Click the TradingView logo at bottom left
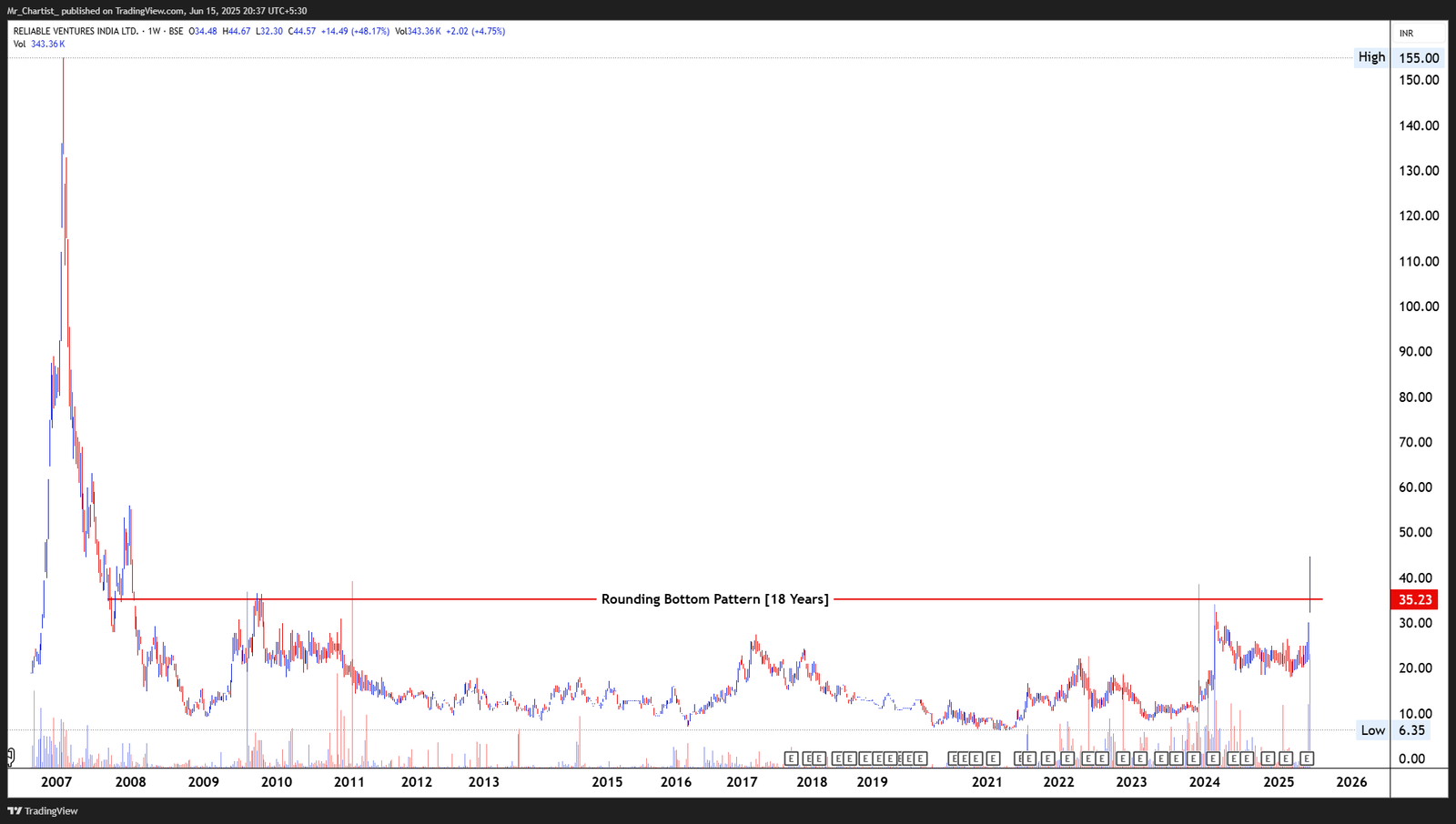 click(42, 810)
